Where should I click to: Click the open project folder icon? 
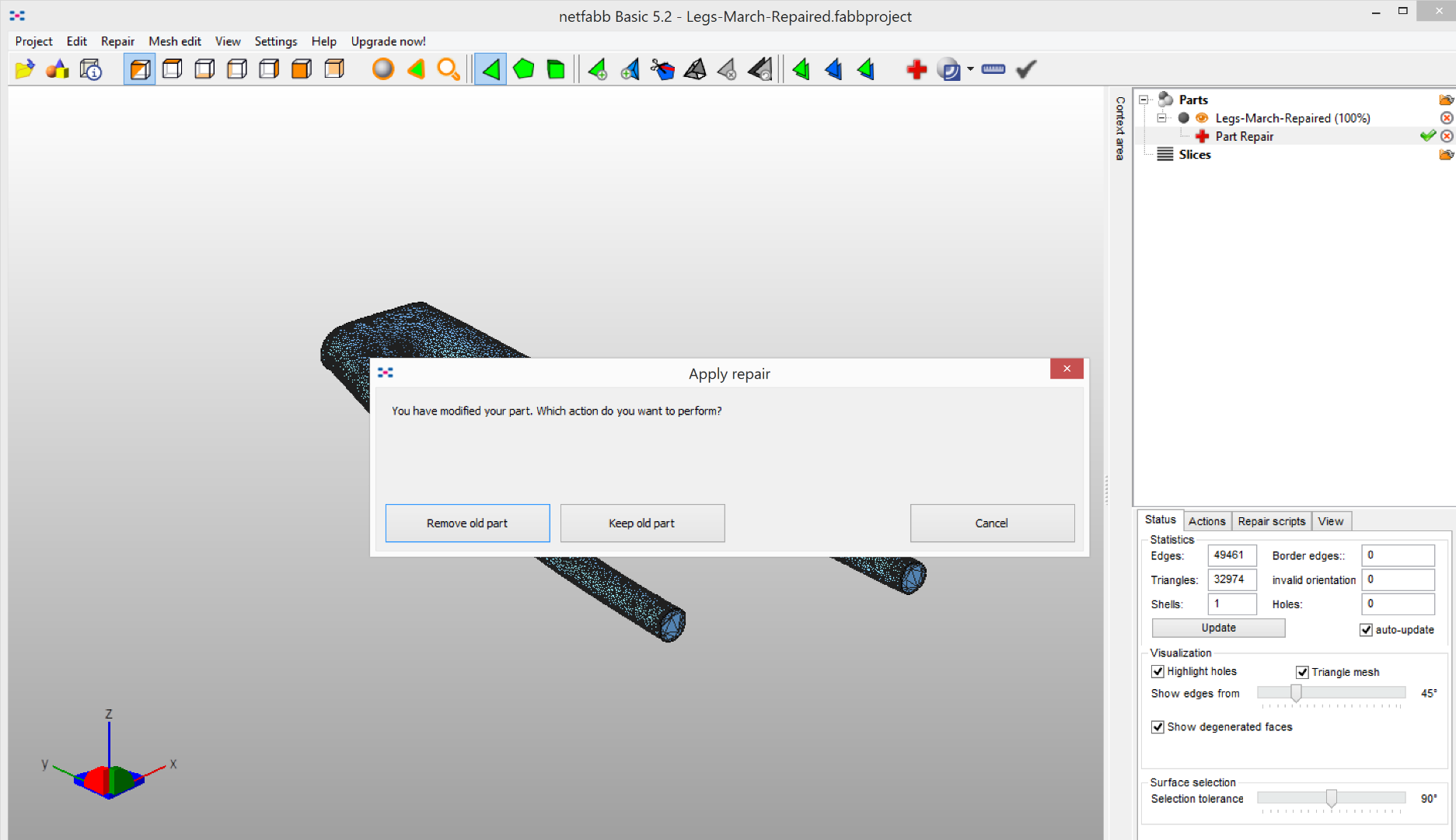point(25,69)
